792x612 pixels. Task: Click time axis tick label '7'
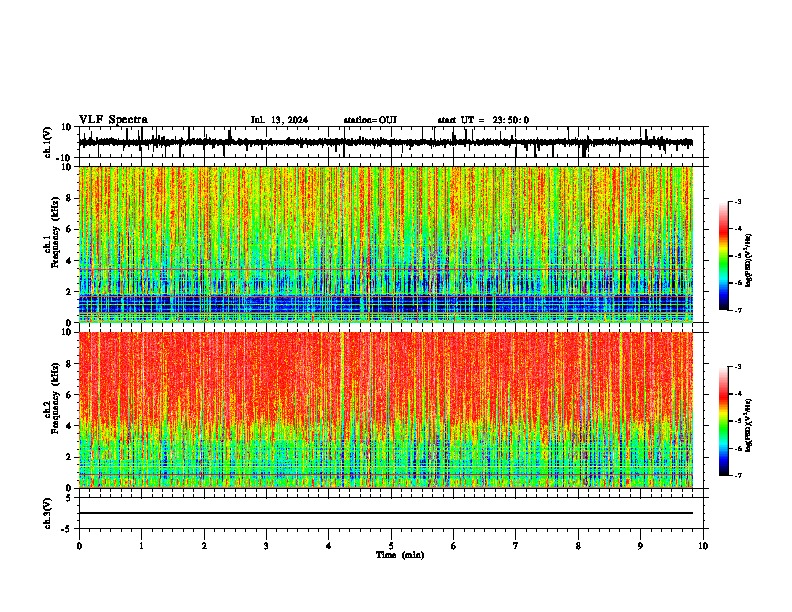point(516,546)
